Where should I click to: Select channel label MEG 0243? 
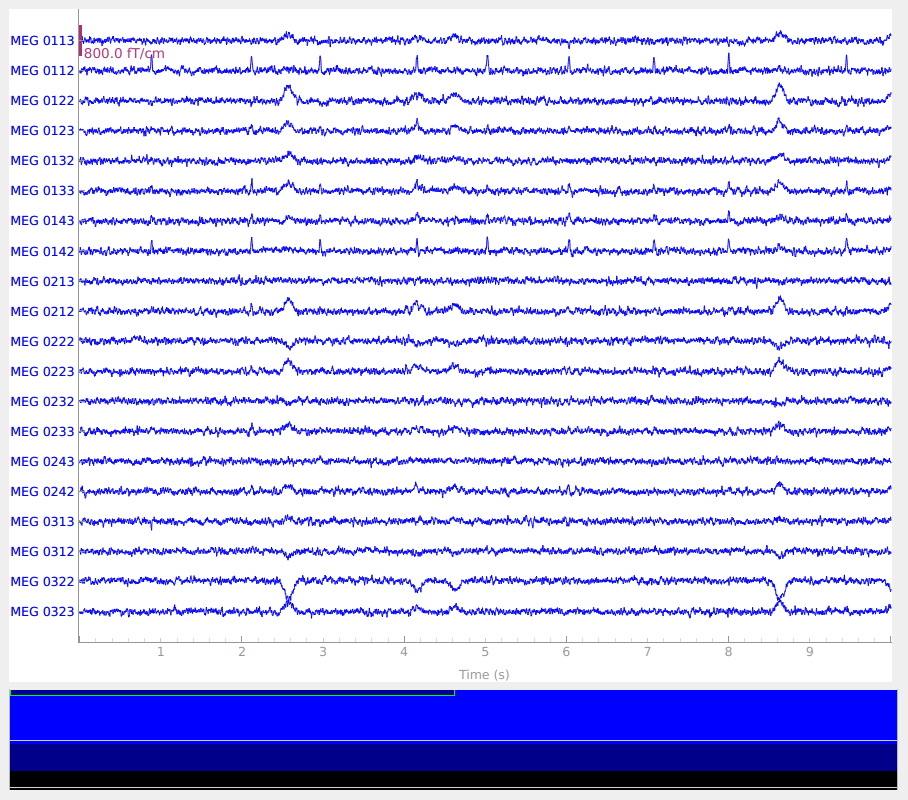point(42,462)
